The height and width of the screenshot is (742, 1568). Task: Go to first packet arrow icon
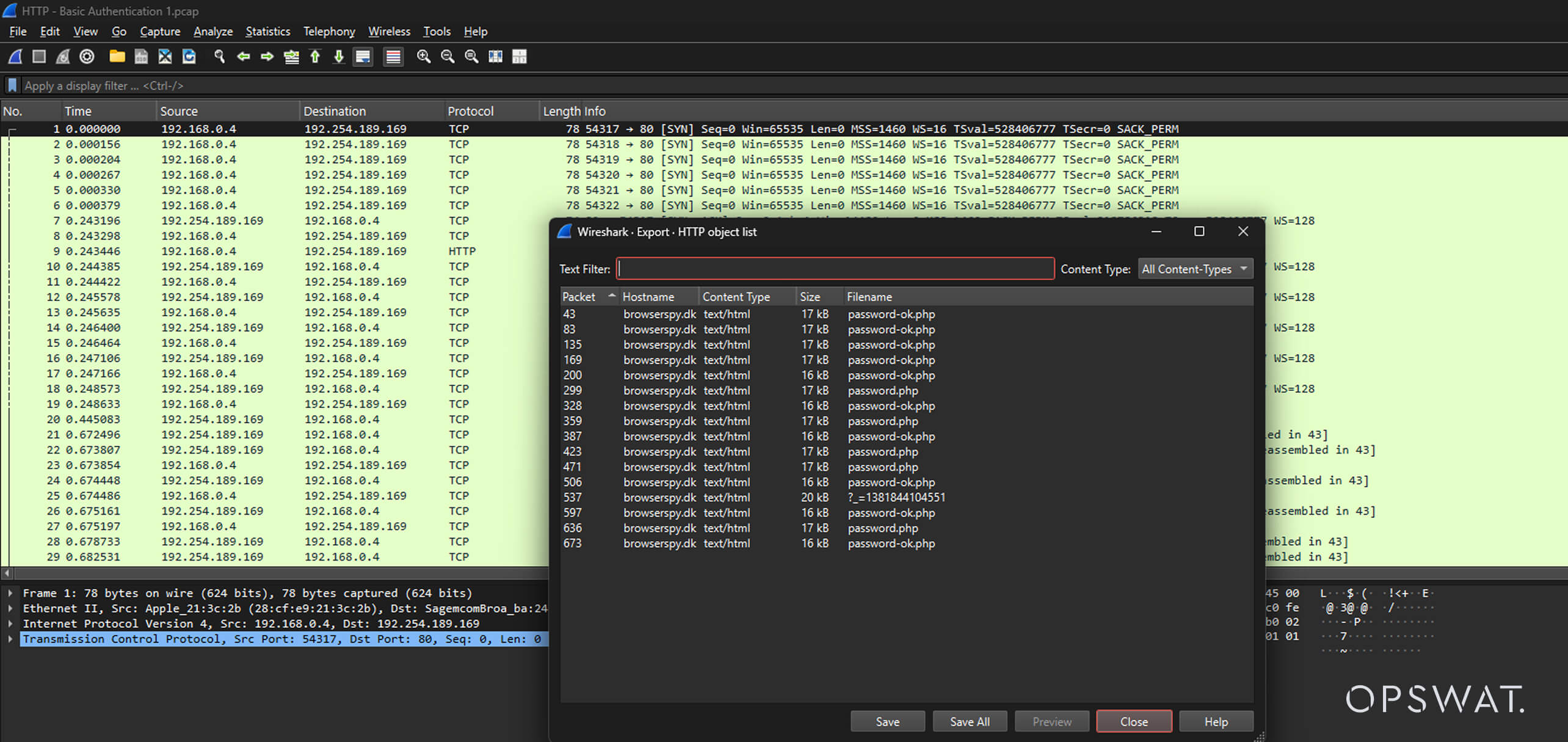click(315, 57)
